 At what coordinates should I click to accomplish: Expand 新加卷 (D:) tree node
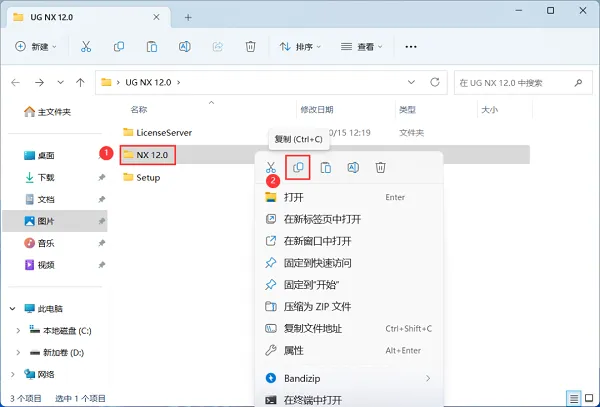point(18,353)
